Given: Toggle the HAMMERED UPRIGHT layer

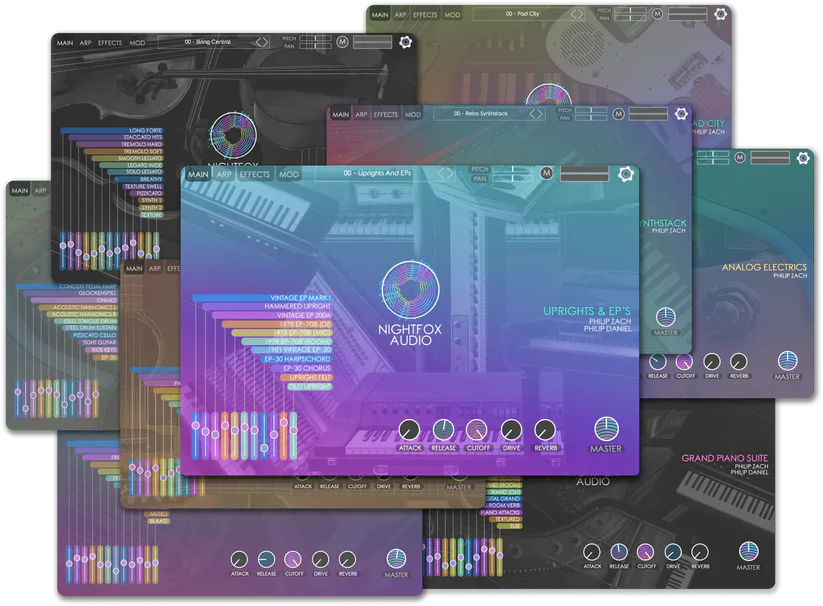Looking at the screenshot, I should point(267,306).
